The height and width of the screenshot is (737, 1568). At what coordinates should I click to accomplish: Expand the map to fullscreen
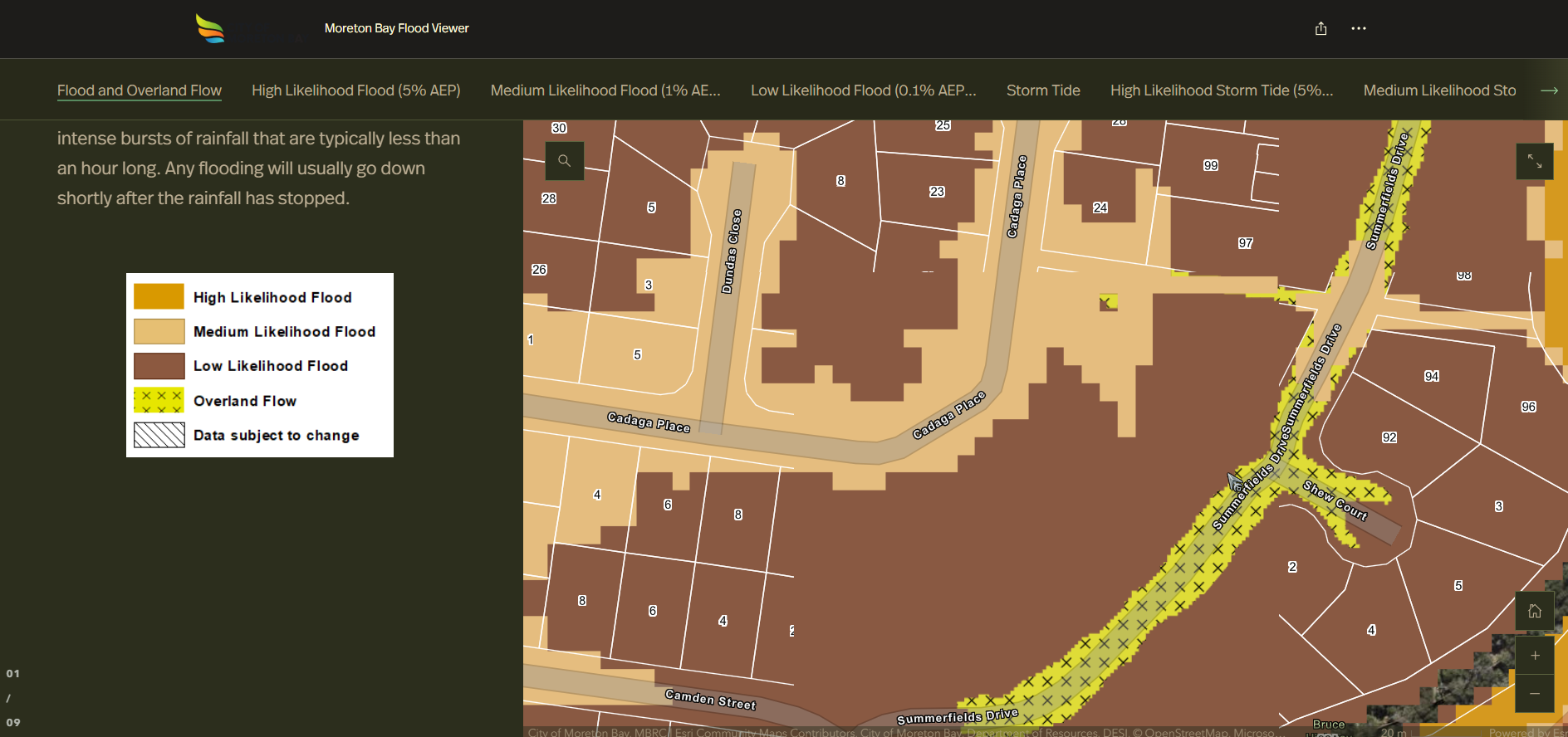pyautogui.click(x=1534, y=161)
